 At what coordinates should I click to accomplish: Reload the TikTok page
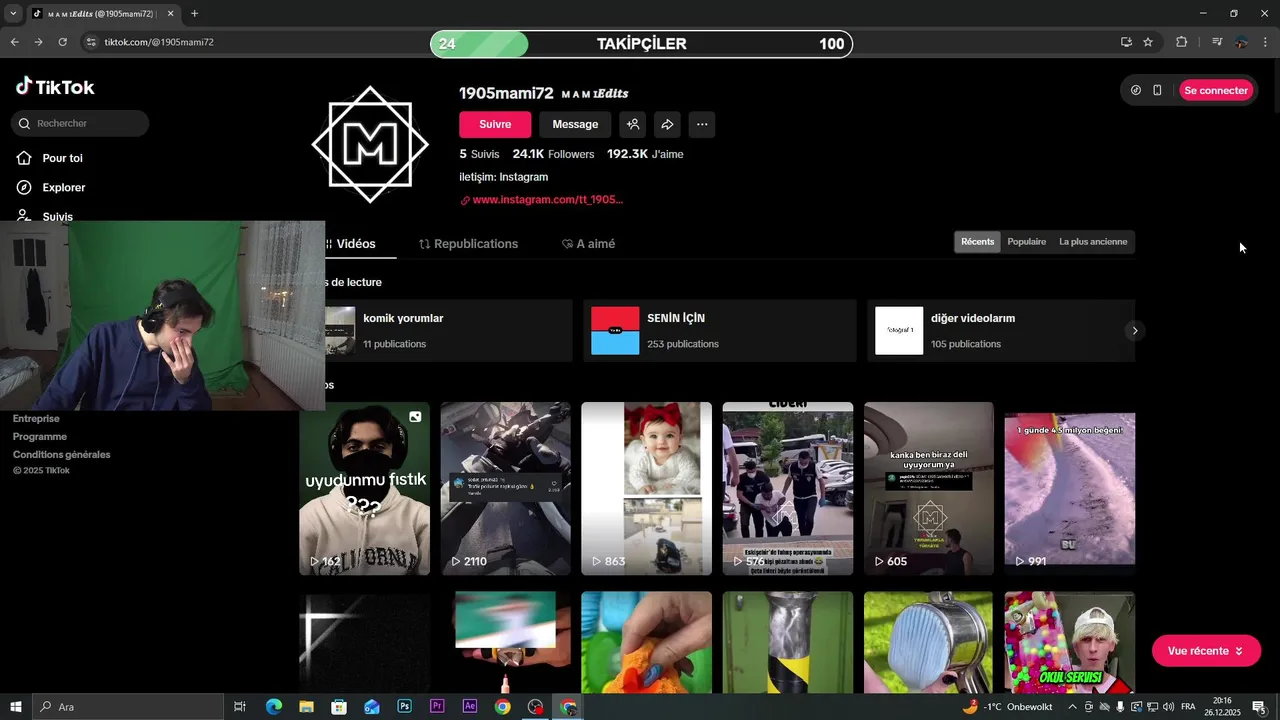coord(62,42)
